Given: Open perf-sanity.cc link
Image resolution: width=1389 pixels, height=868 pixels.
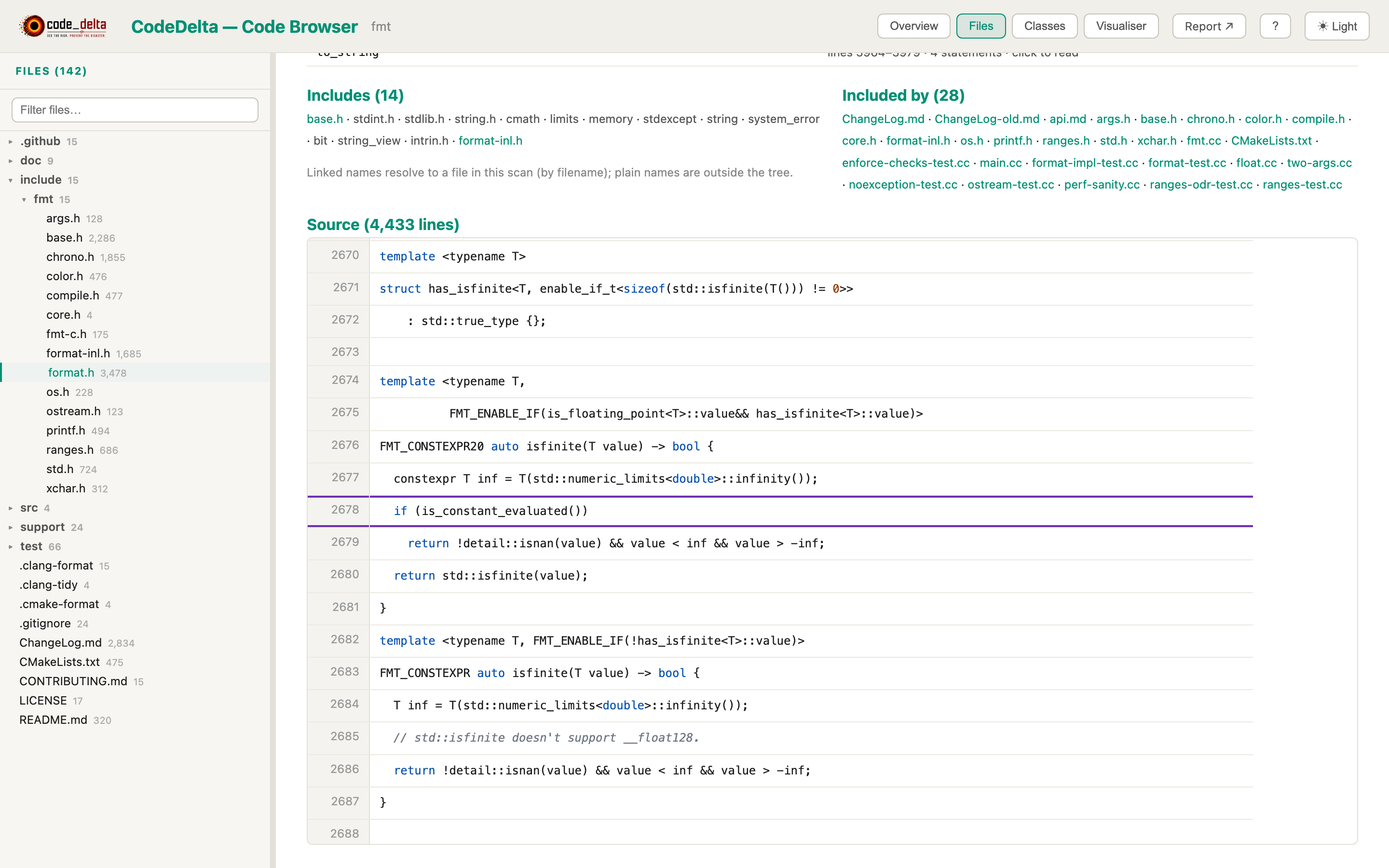Looking at the screenshot, I should click(1102, 185).
